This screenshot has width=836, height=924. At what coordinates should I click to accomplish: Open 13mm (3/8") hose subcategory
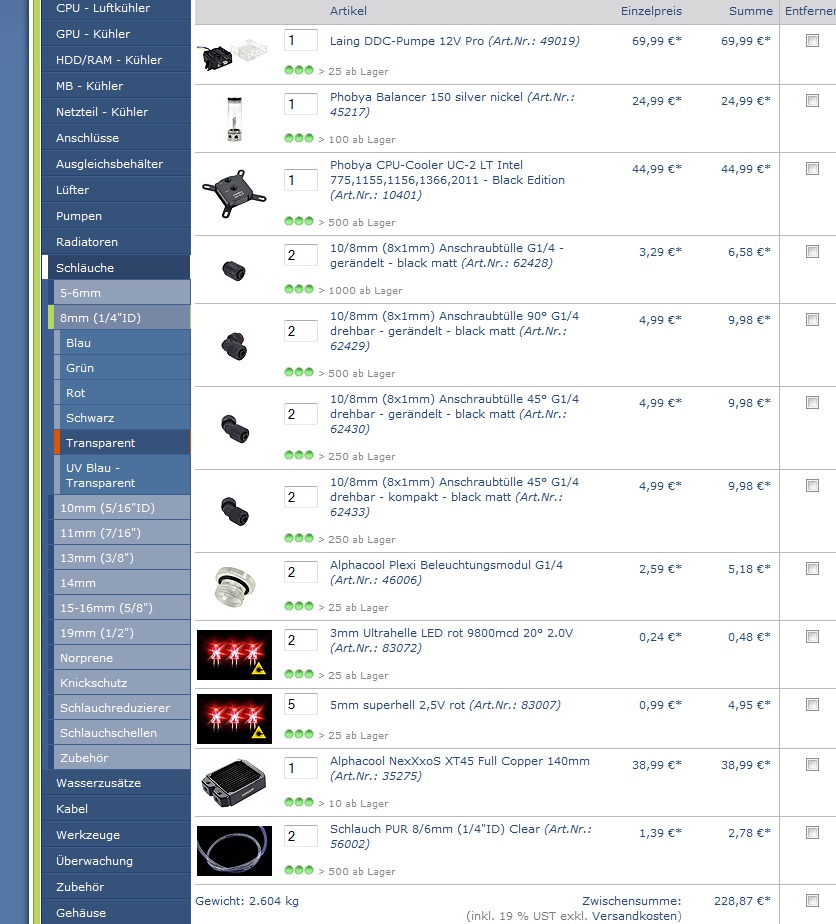coord(121,557)
